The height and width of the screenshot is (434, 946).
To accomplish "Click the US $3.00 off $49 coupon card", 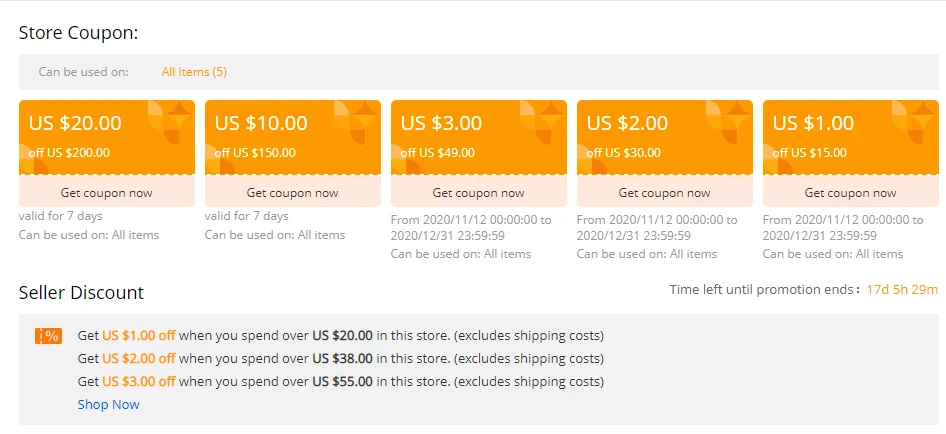I will pos(479,137).
